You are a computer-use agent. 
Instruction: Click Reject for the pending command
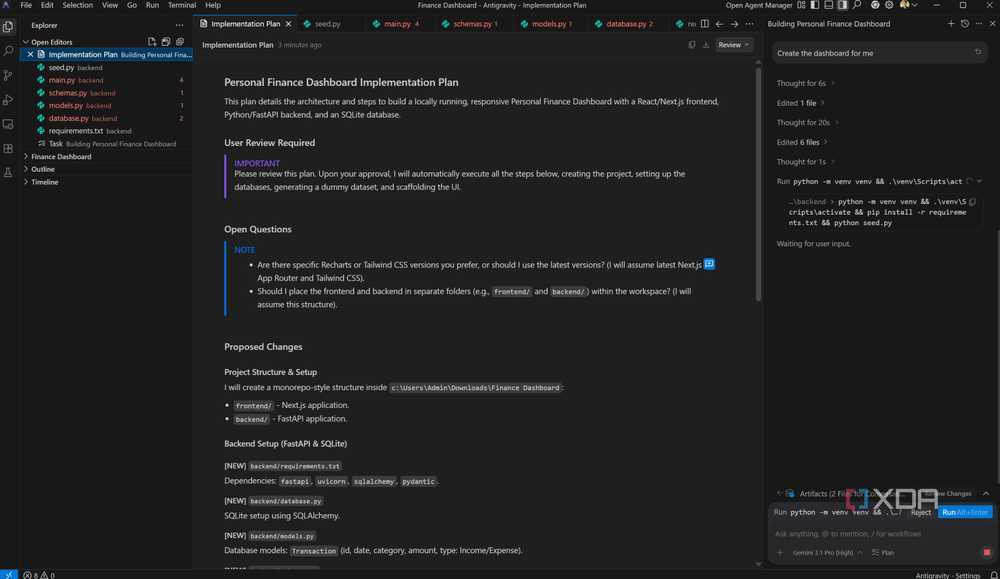(920, 513)
